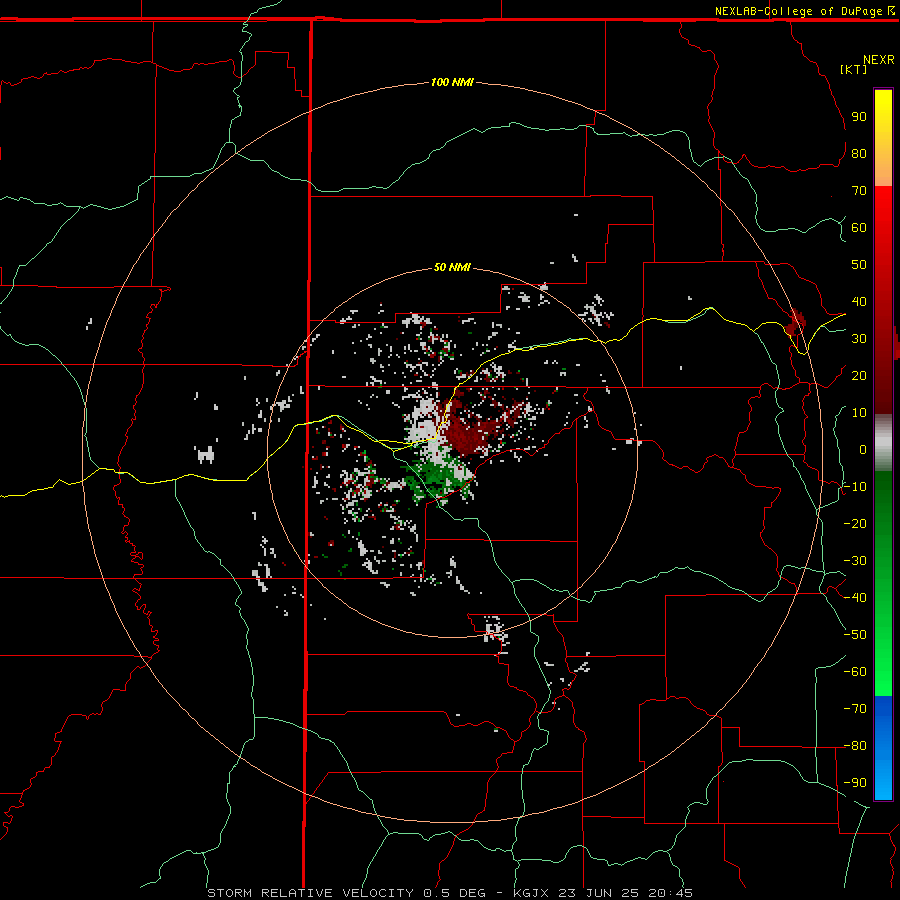
Task: Click the 20 value on velocity scale
Action: coord(859,376)
